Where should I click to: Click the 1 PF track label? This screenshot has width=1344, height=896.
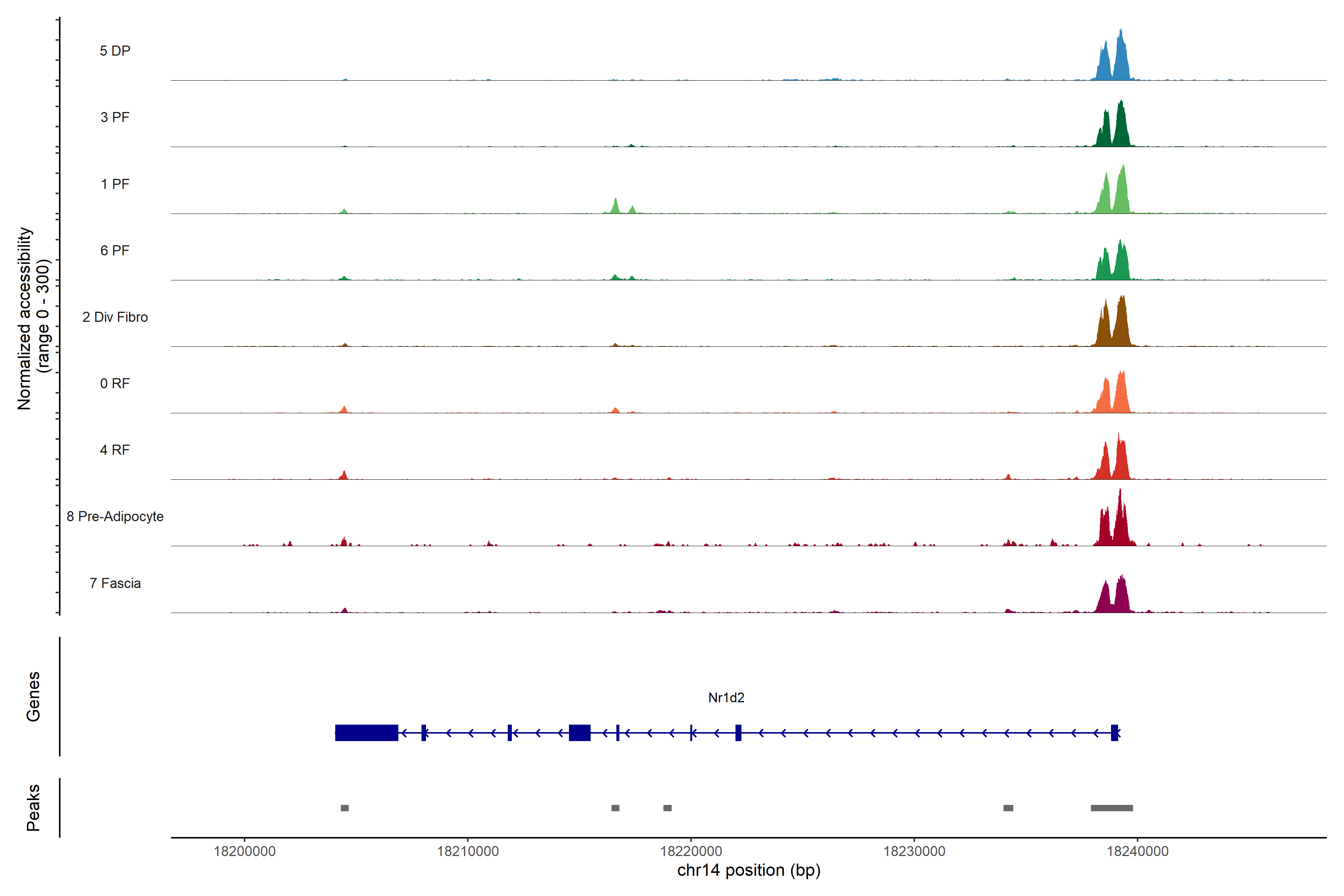point(115,184)
